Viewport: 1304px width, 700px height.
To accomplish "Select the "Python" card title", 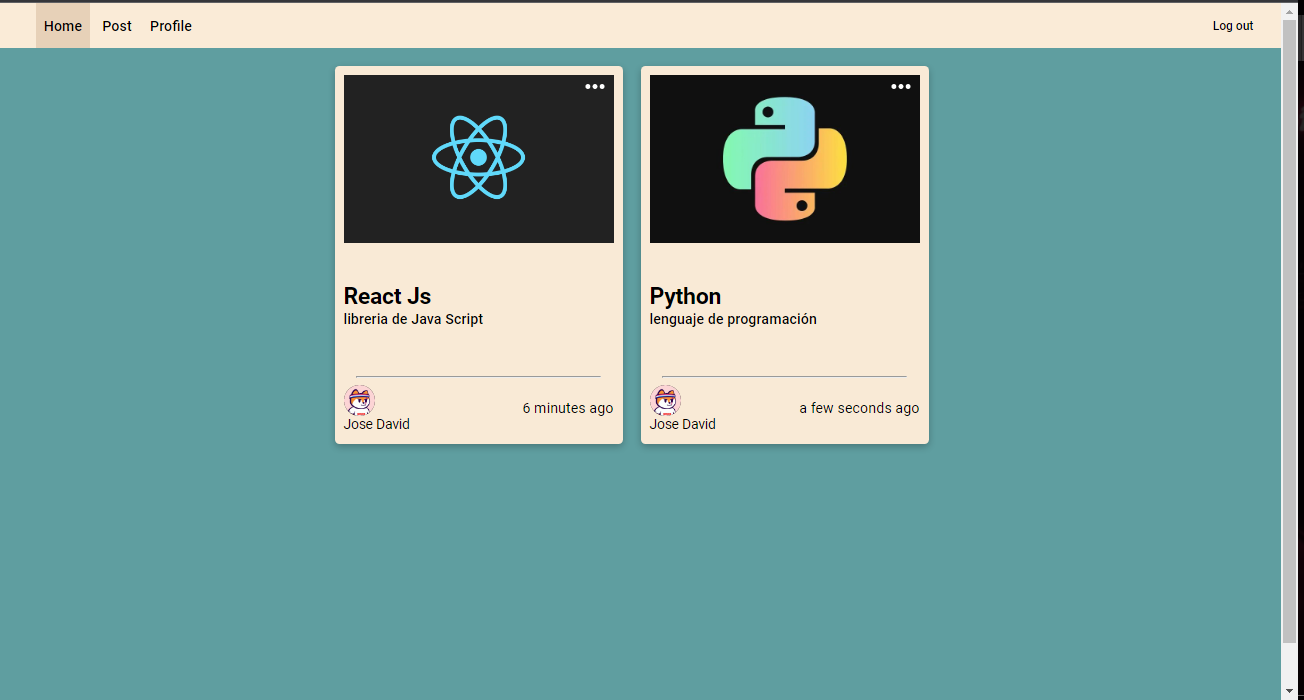I will pos(685,296).
